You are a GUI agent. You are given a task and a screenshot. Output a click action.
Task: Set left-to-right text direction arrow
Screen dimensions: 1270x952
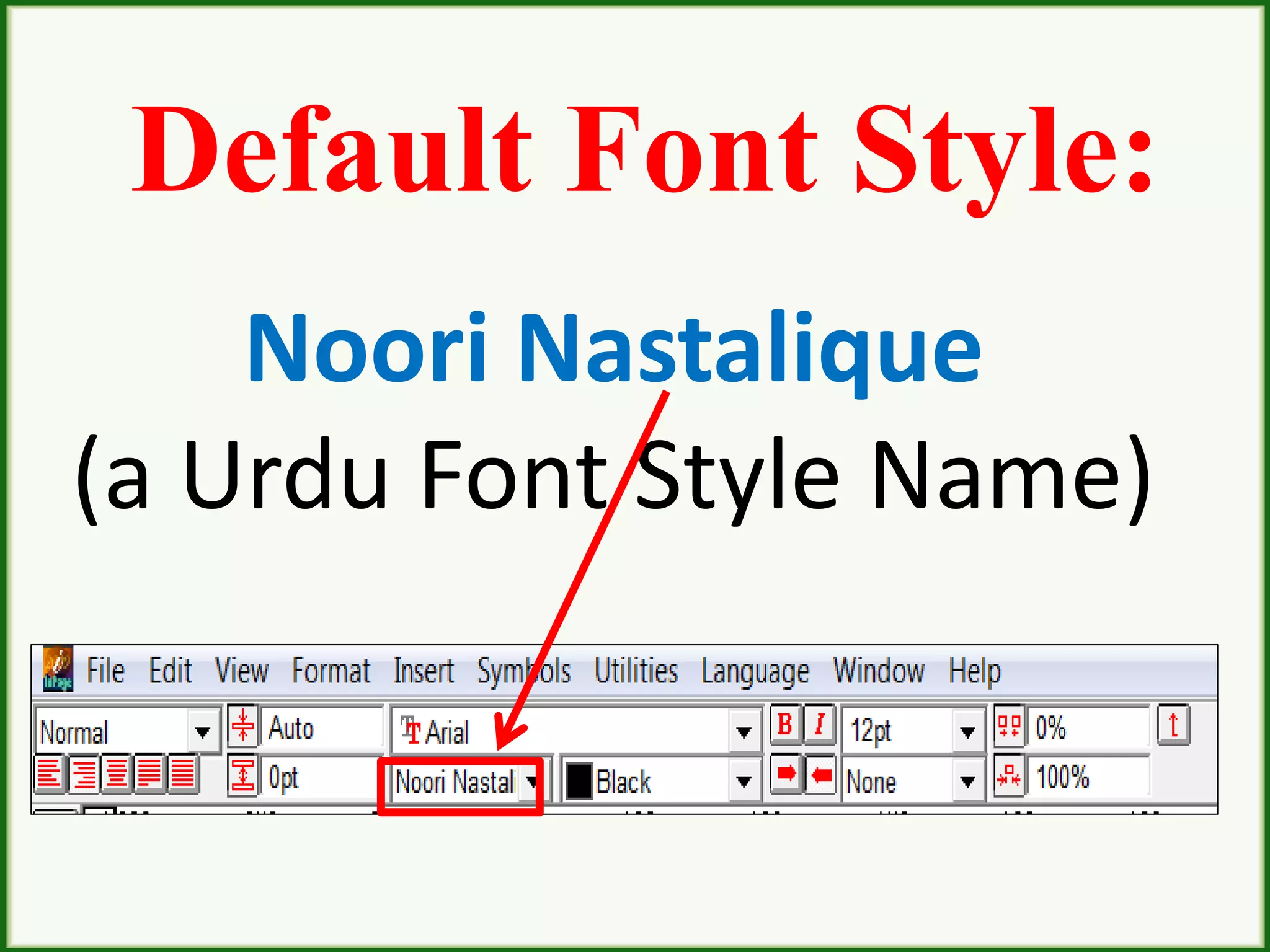(786, 774)
